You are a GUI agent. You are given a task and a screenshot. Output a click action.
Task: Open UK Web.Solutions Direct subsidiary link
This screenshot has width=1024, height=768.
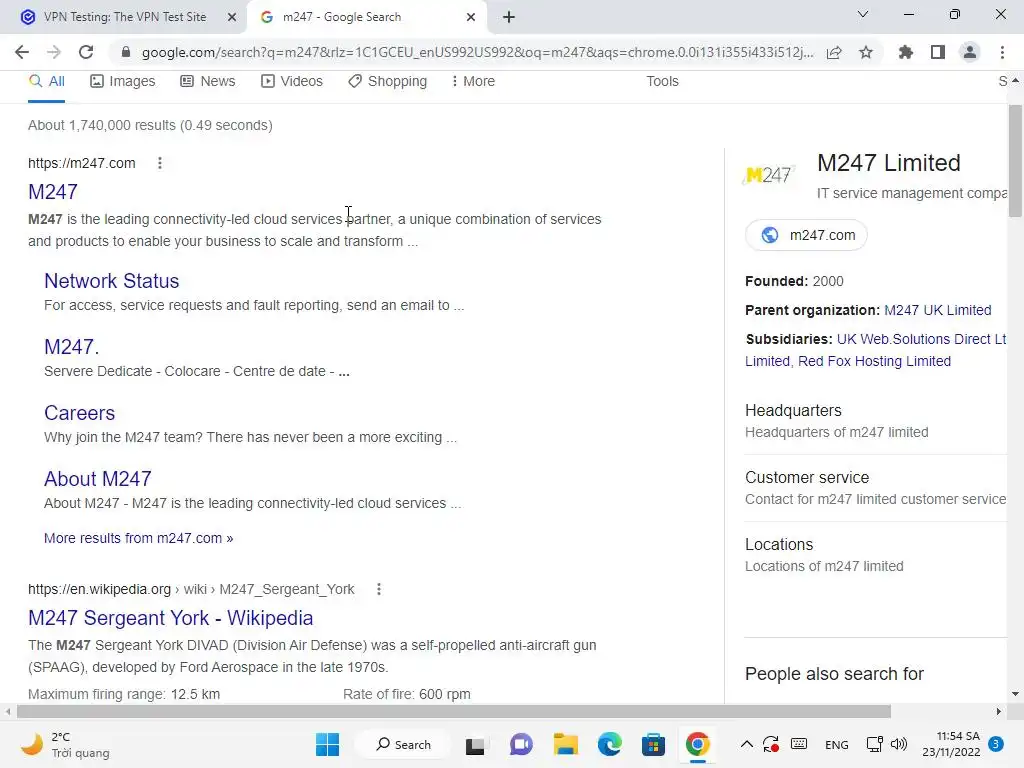tap(921, 340)
